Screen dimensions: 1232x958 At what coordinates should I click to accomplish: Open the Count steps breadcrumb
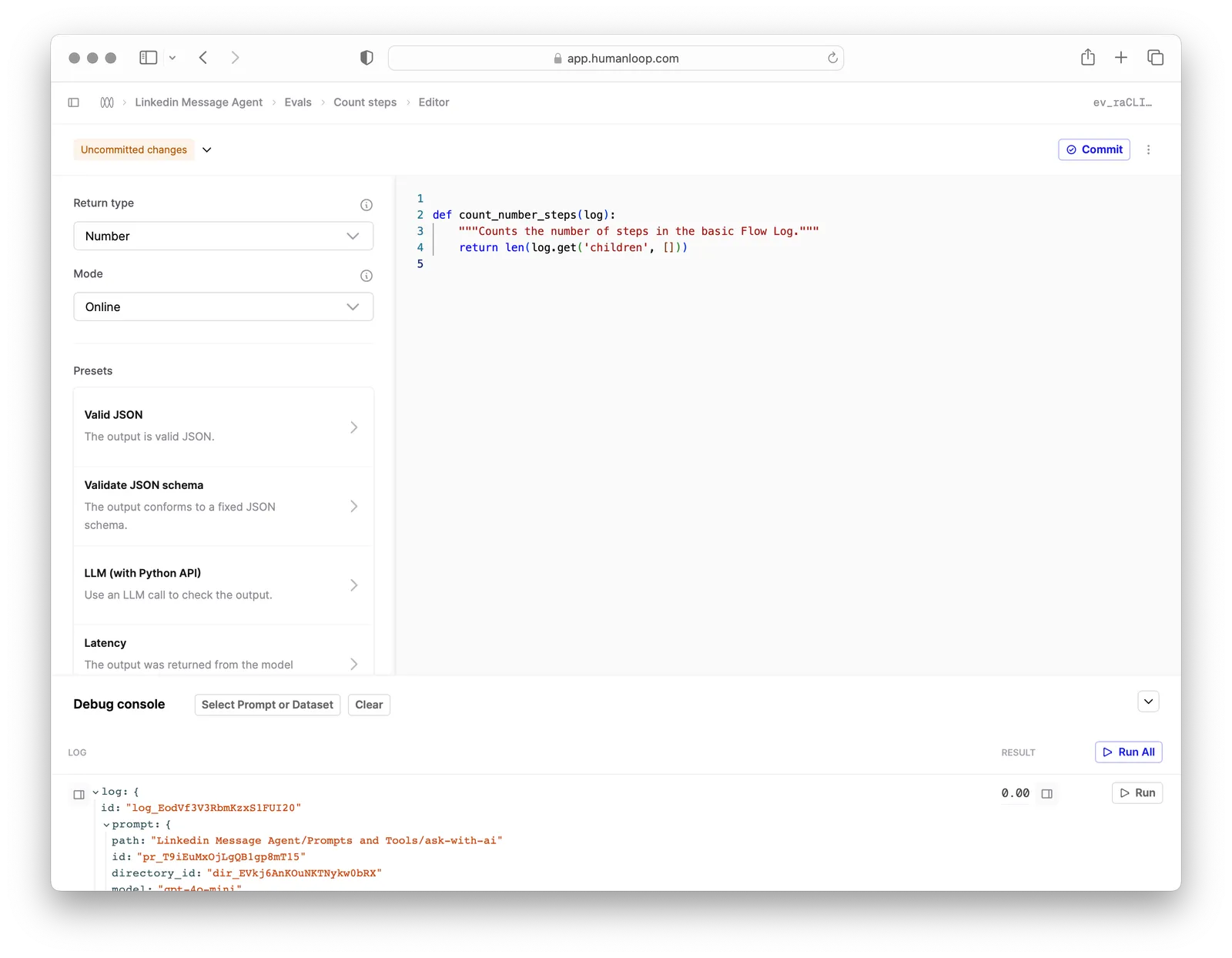pos(365,102)
